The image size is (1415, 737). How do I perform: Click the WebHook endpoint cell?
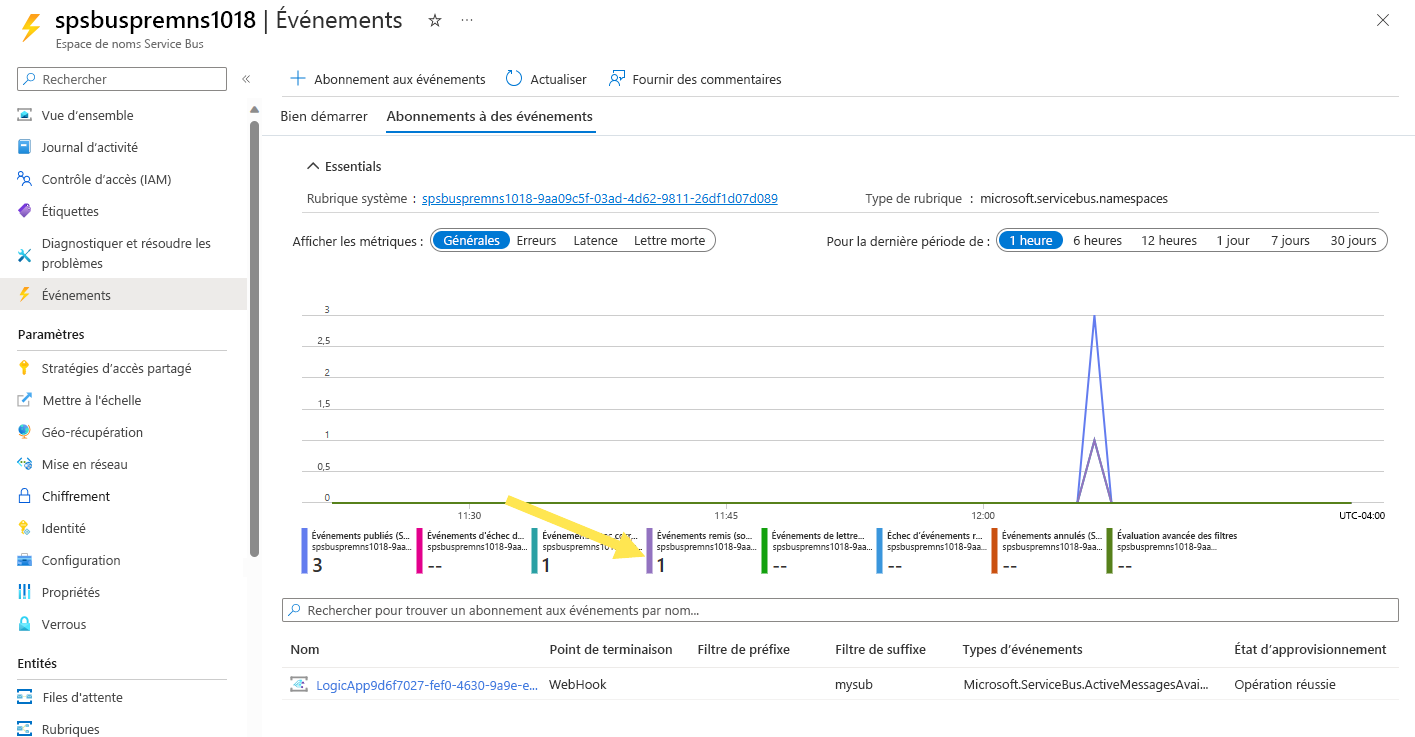click(x=578, y=685)
